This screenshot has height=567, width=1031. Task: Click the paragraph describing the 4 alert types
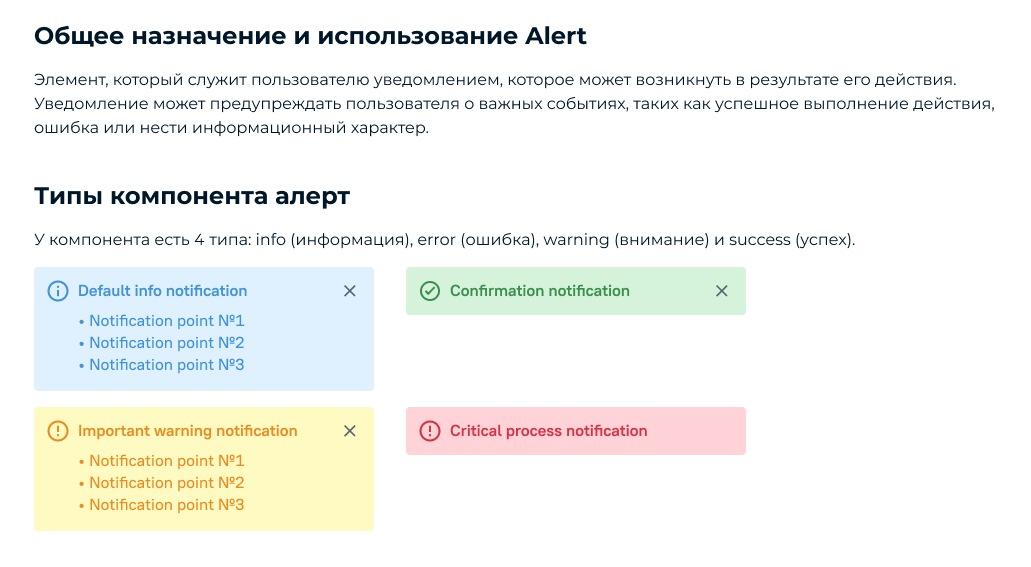pos(444,240)
